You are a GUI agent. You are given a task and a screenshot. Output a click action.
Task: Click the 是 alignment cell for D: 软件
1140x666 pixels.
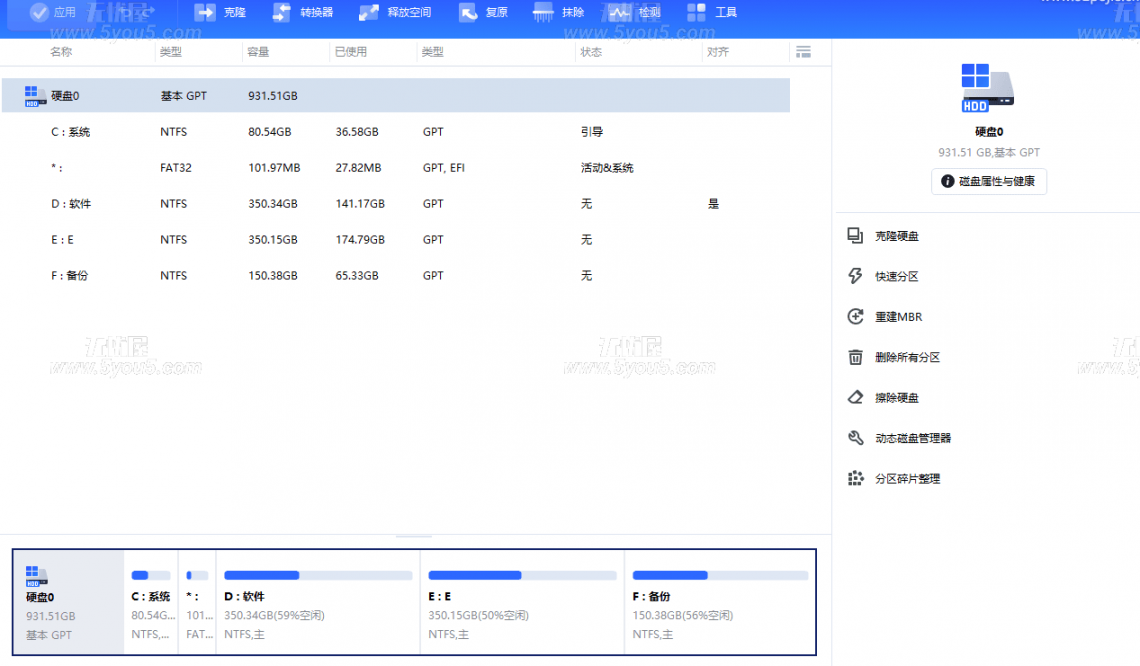[x=713, y=204]
